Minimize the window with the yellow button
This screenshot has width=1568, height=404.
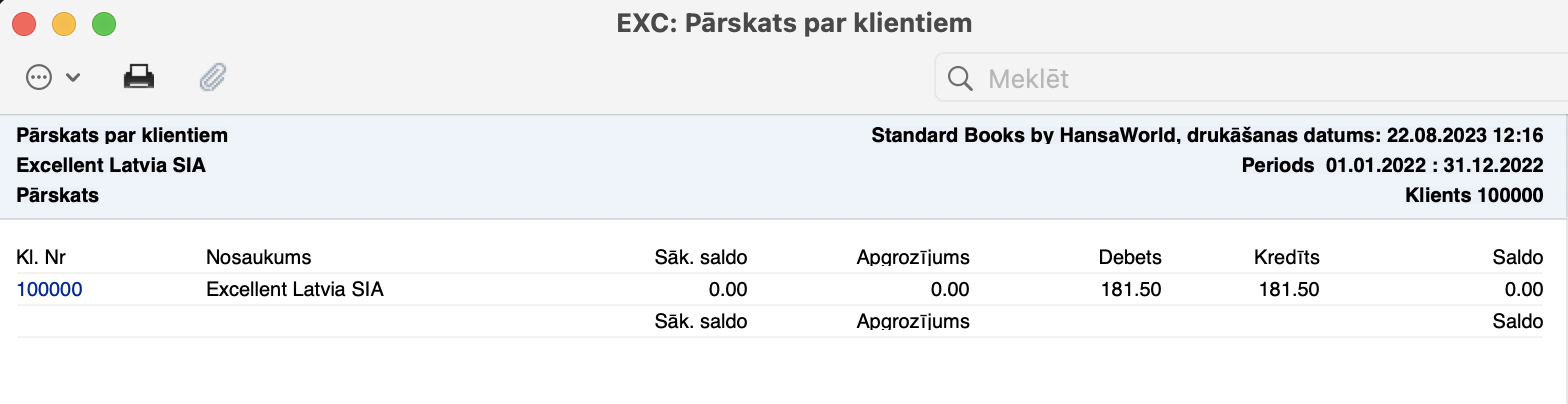click(x=64, y=23)
